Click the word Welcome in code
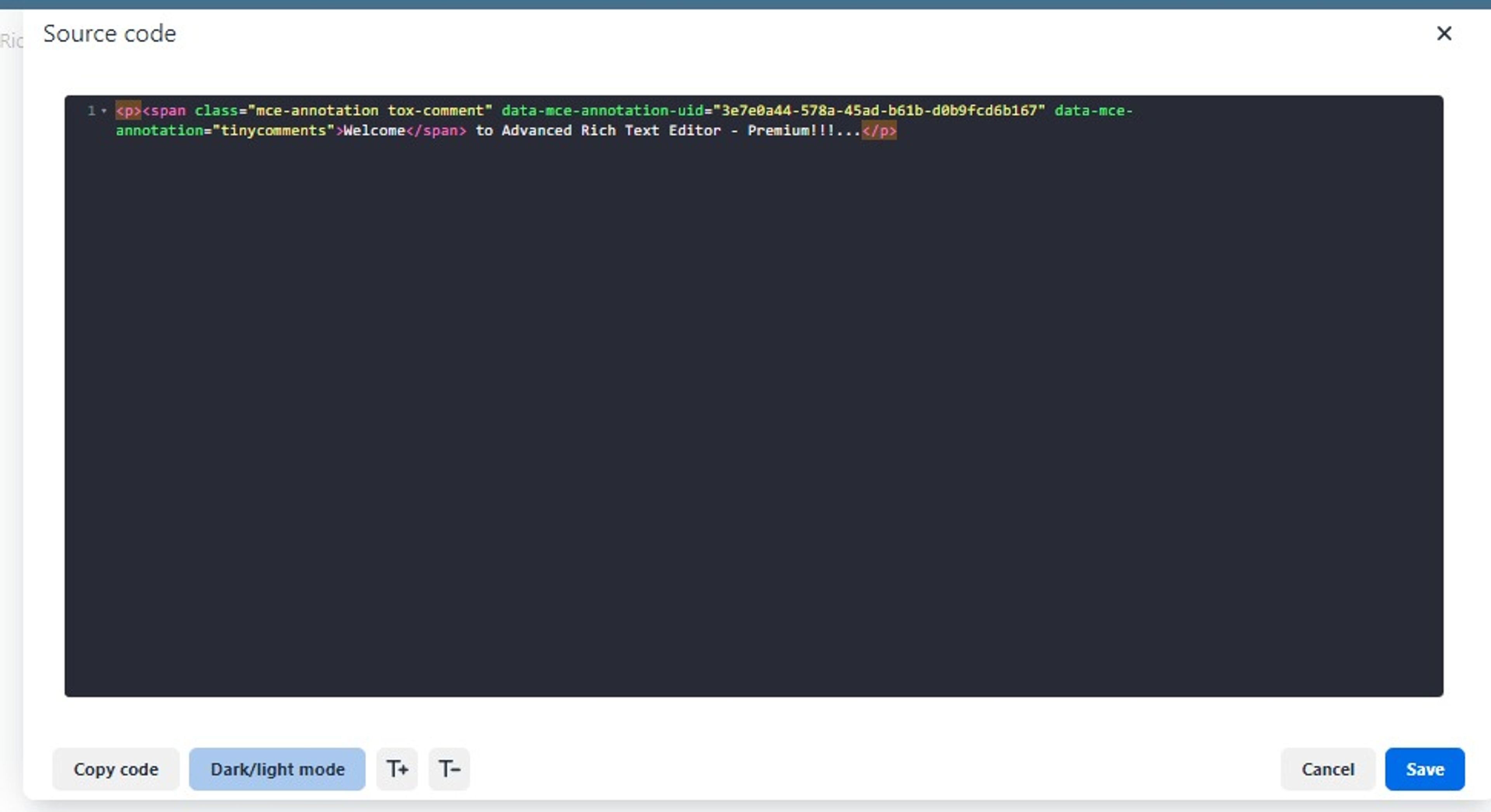Screen dimensions: 1491x812 coord(374,130)
